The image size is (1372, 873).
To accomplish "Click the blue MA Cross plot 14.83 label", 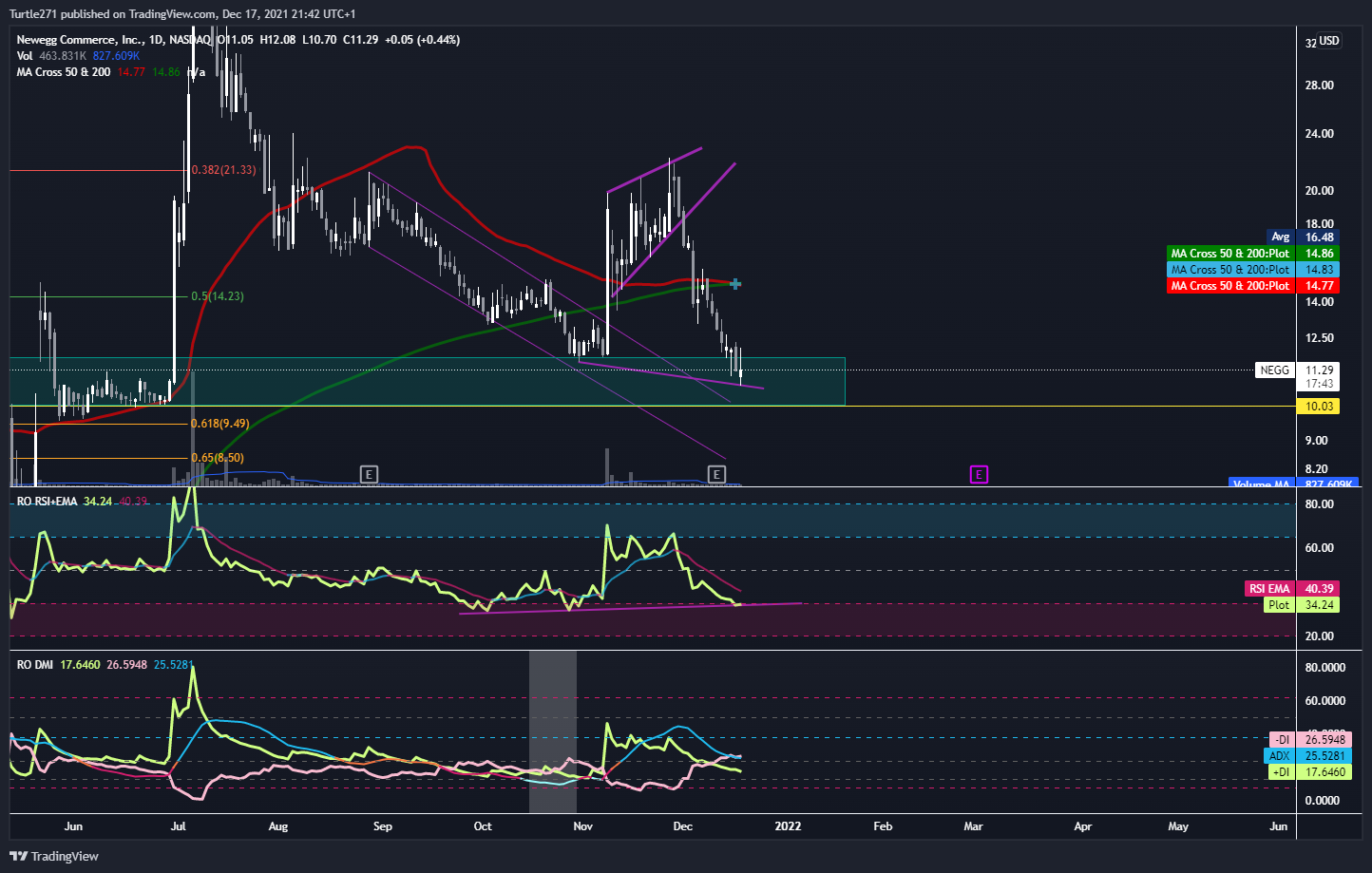I will pos(1252,270).
